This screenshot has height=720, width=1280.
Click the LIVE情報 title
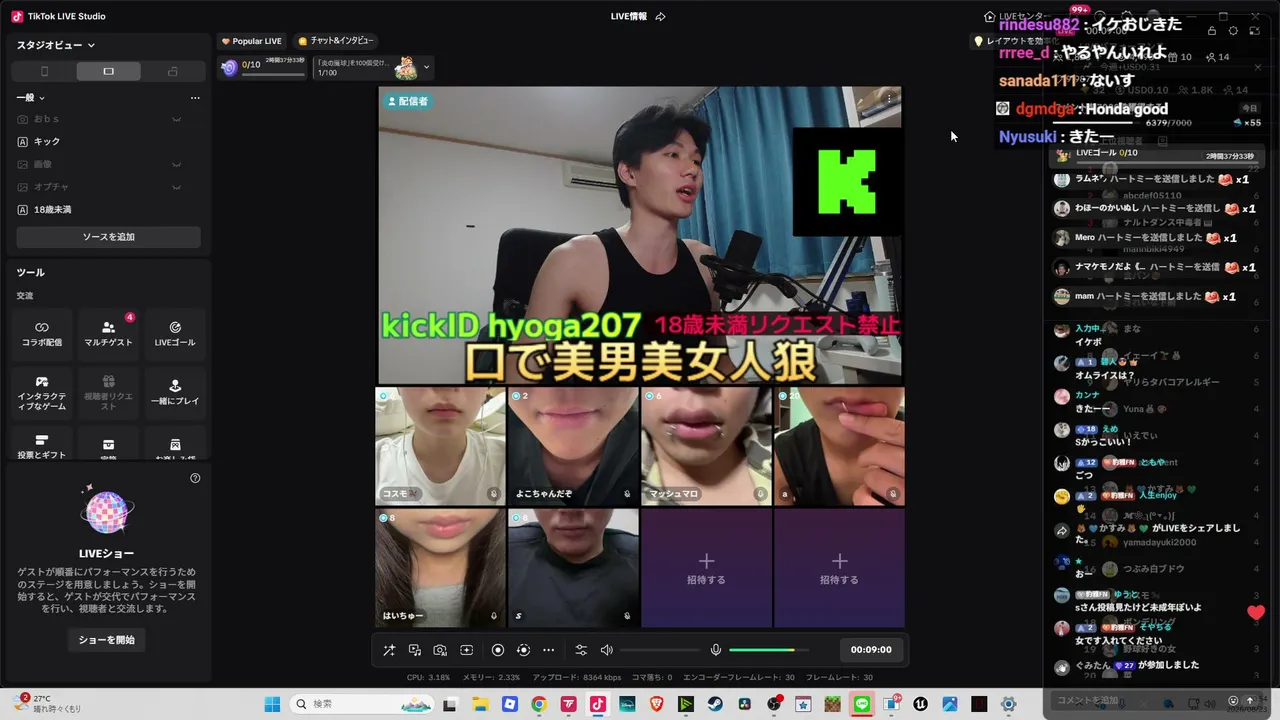(629, 16)
